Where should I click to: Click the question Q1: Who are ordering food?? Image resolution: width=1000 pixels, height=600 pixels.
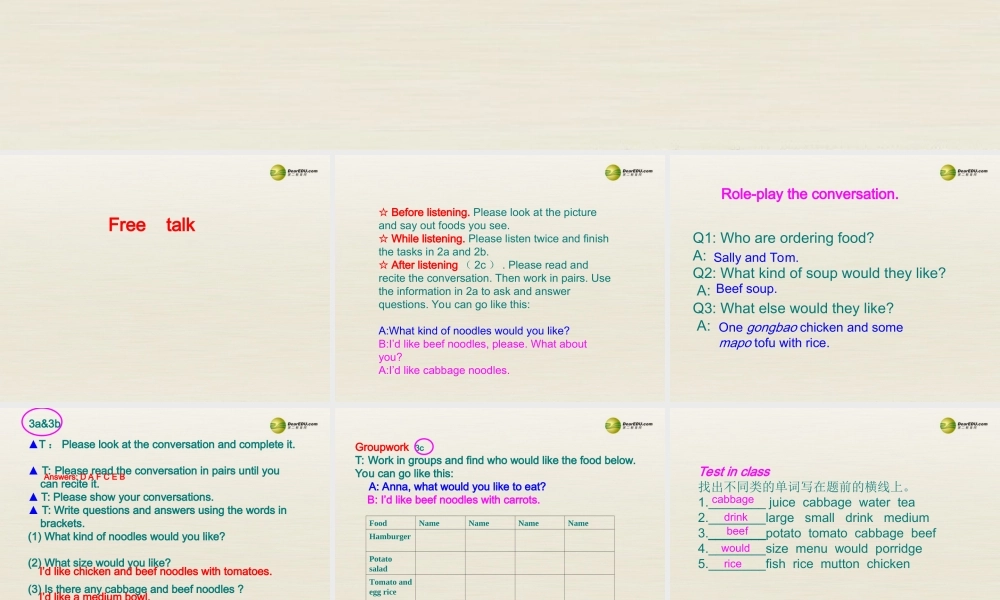(783, 238)
